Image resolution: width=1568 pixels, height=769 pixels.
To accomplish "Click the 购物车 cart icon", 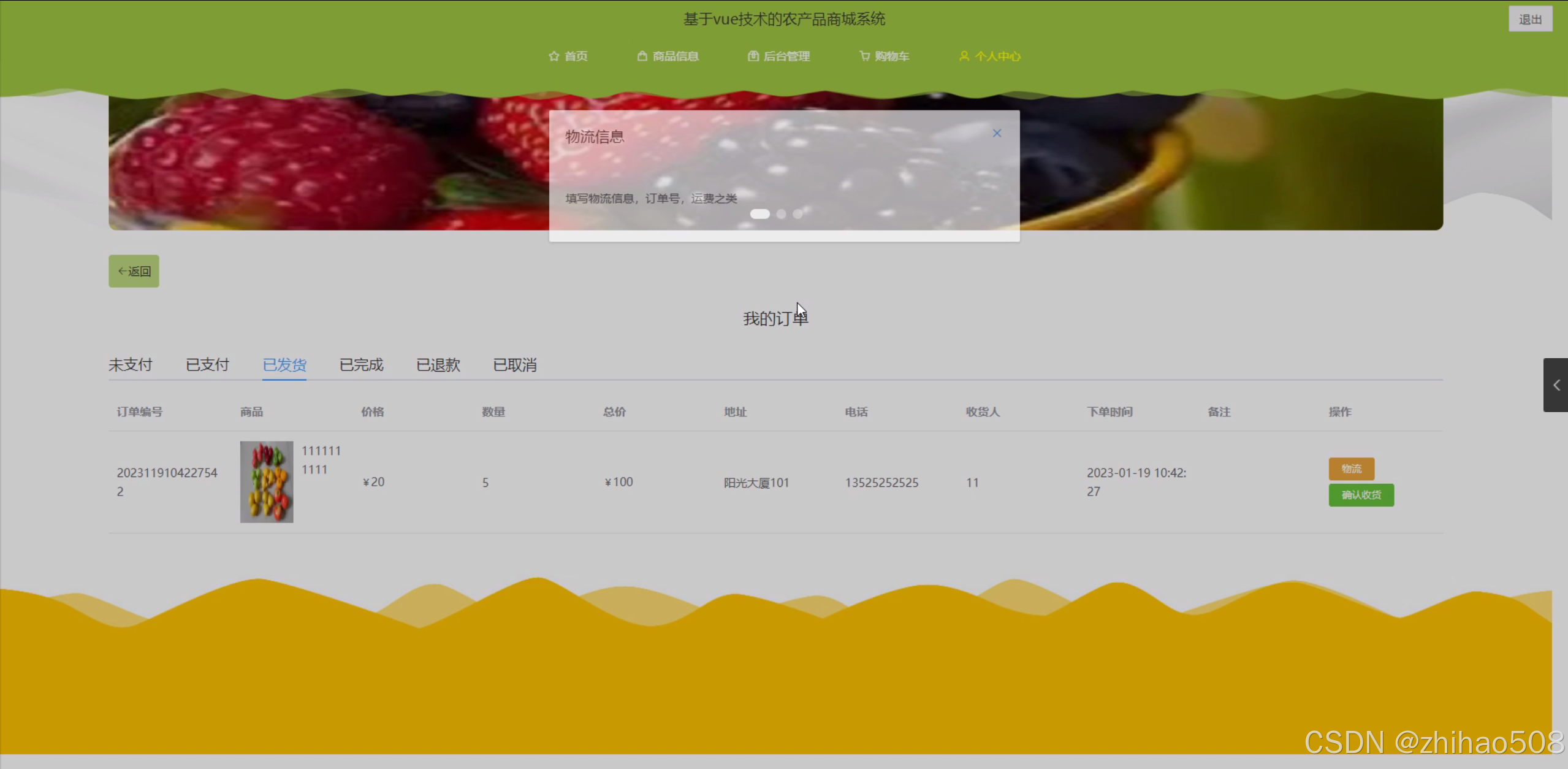I will pyautogui.click(x=864, y=56).
